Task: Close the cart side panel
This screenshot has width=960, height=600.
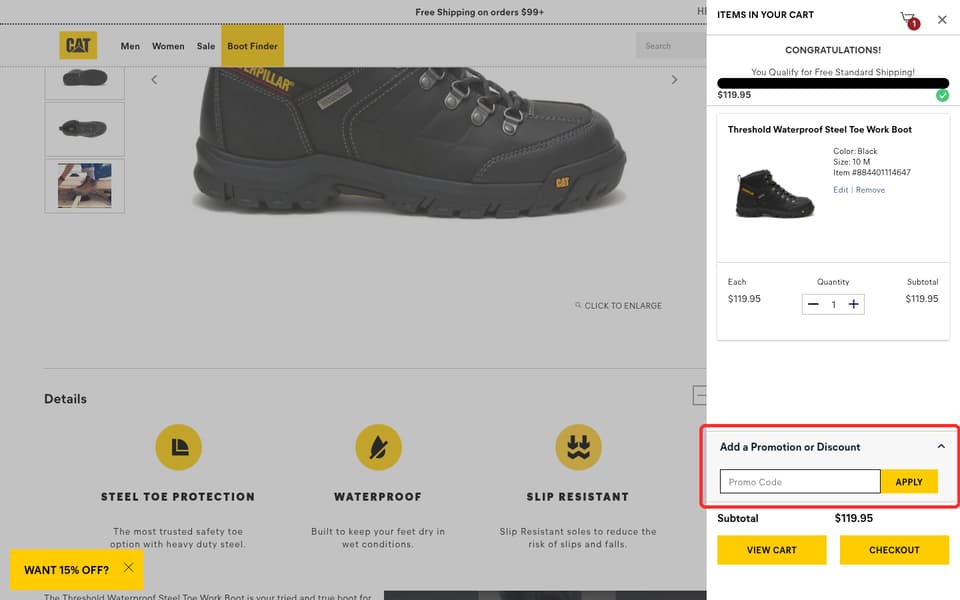Action: pyautogui.click(x=942, y=20)
